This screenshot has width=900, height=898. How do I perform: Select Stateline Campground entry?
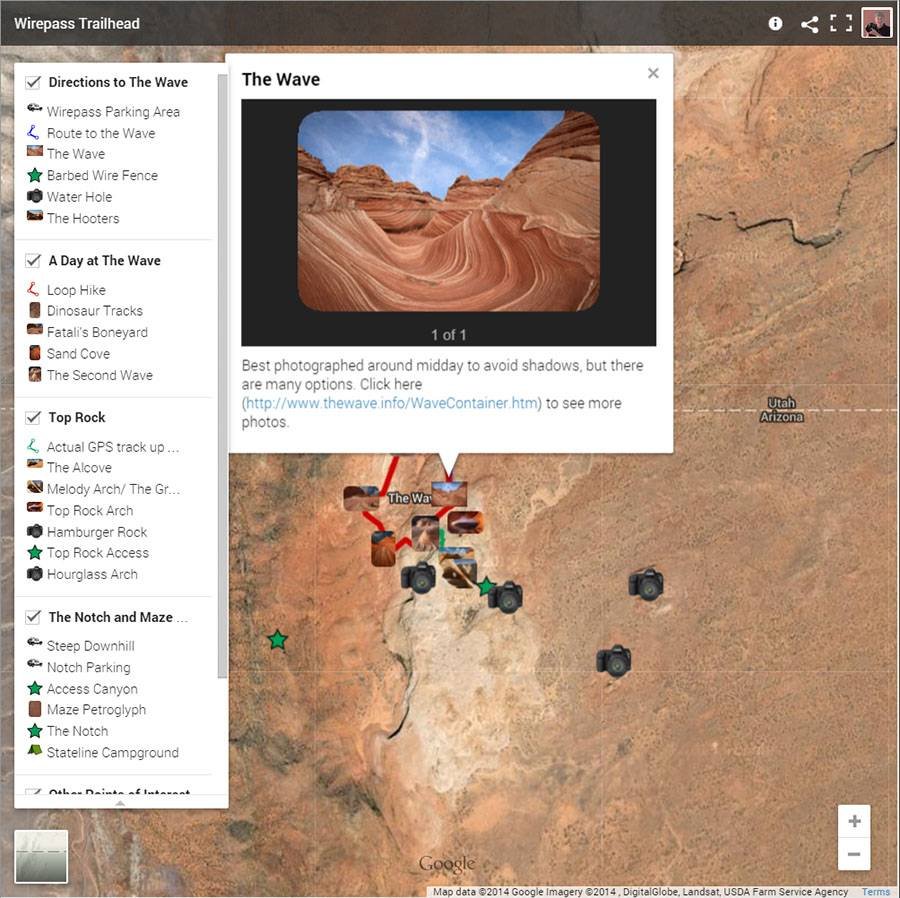pos(112,753)
